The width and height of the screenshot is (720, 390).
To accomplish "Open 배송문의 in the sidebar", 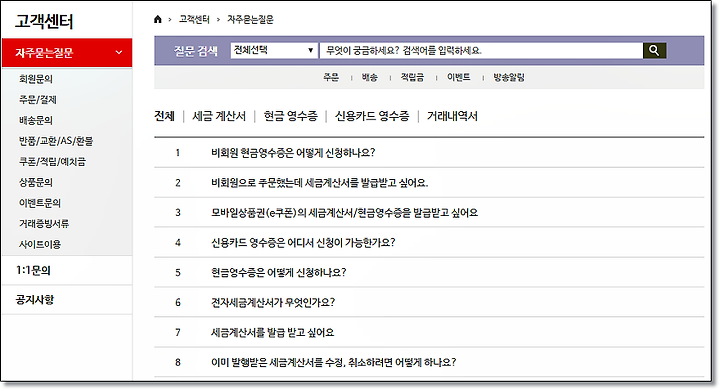I will (x=36, y=120).
